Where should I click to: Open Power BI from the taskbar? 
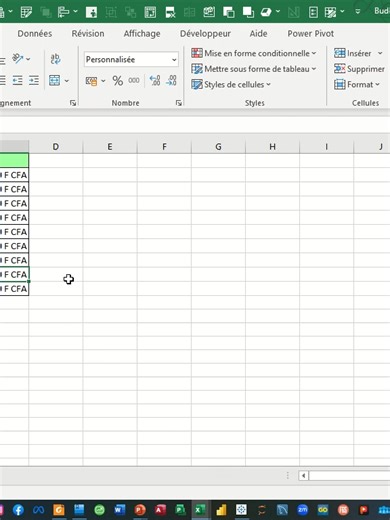[x=221, y=510]
